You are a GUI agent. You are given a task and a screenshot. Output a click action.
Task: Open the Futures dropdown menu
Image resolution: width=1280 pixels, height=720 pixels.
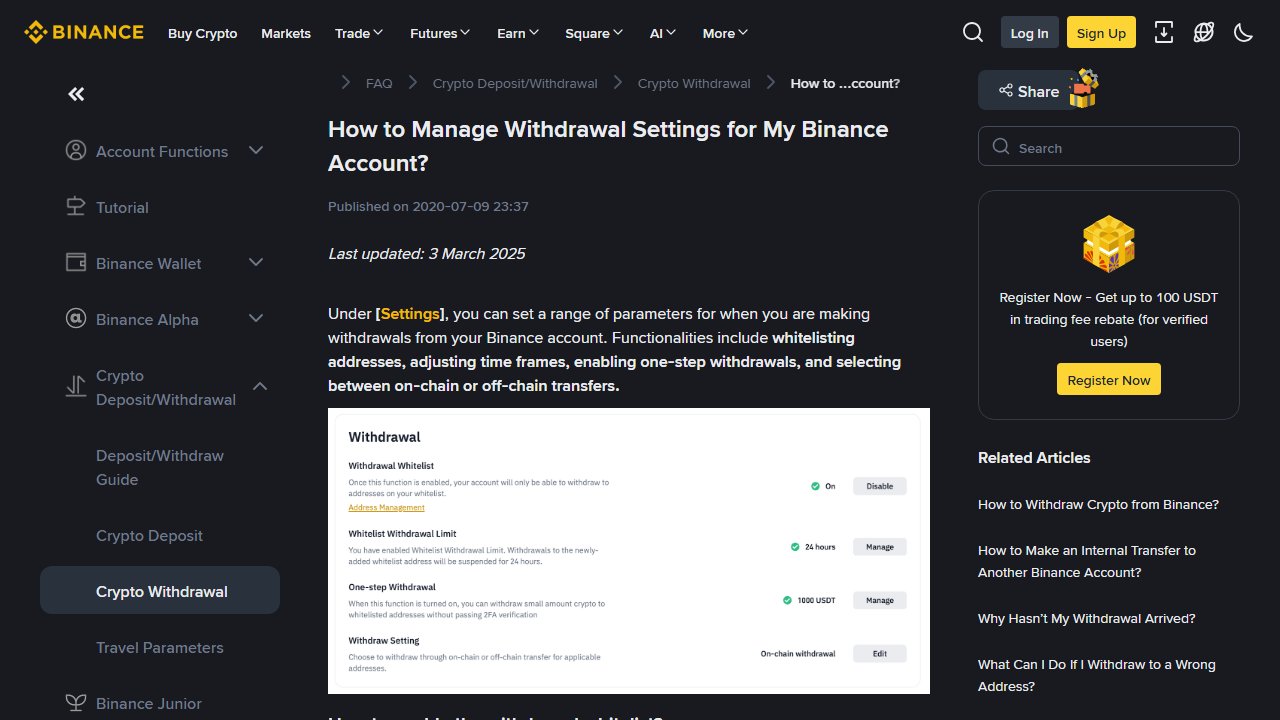click(440, 33)
